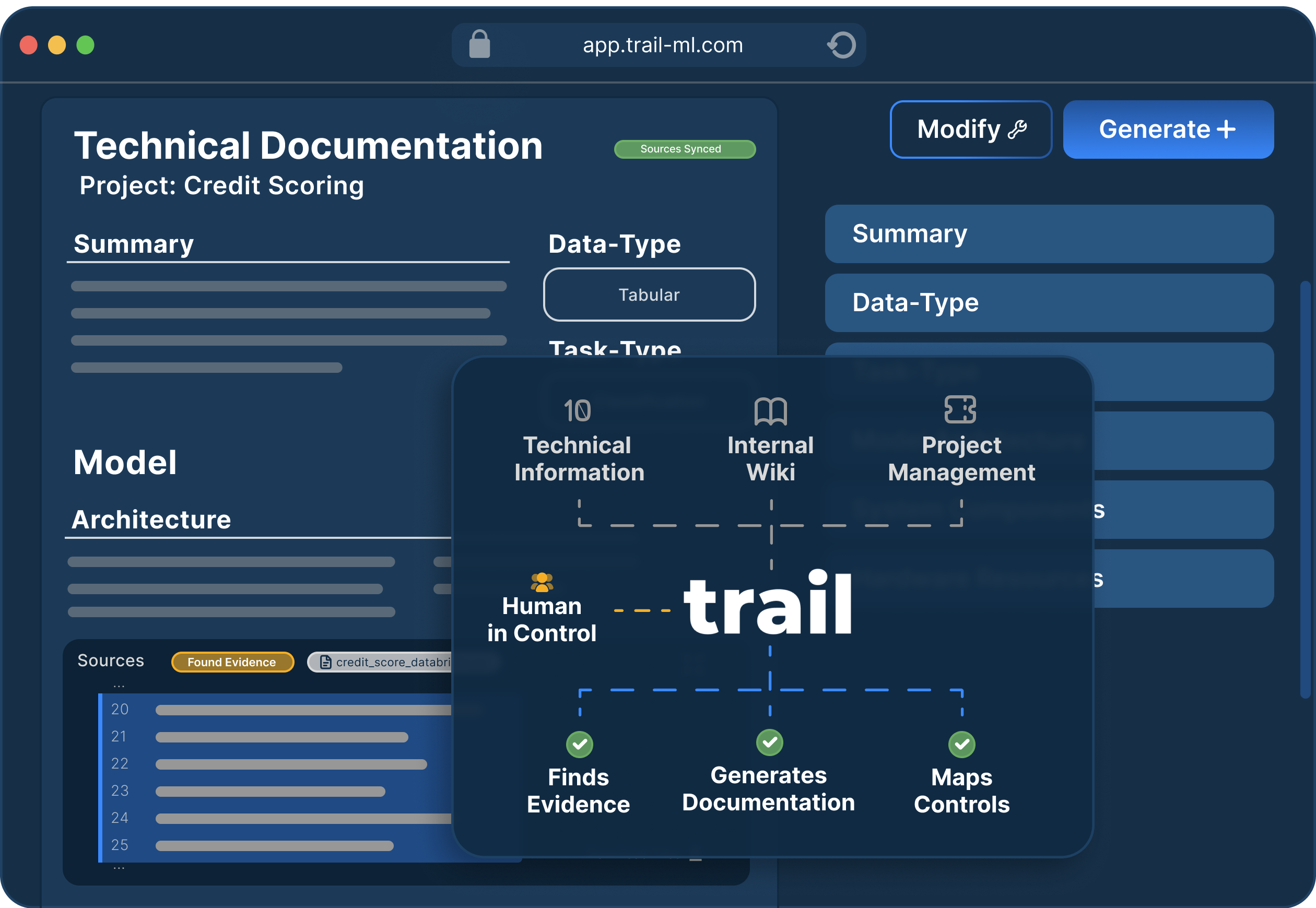Click the green check above Finds Evidence

tap(579, 744)
